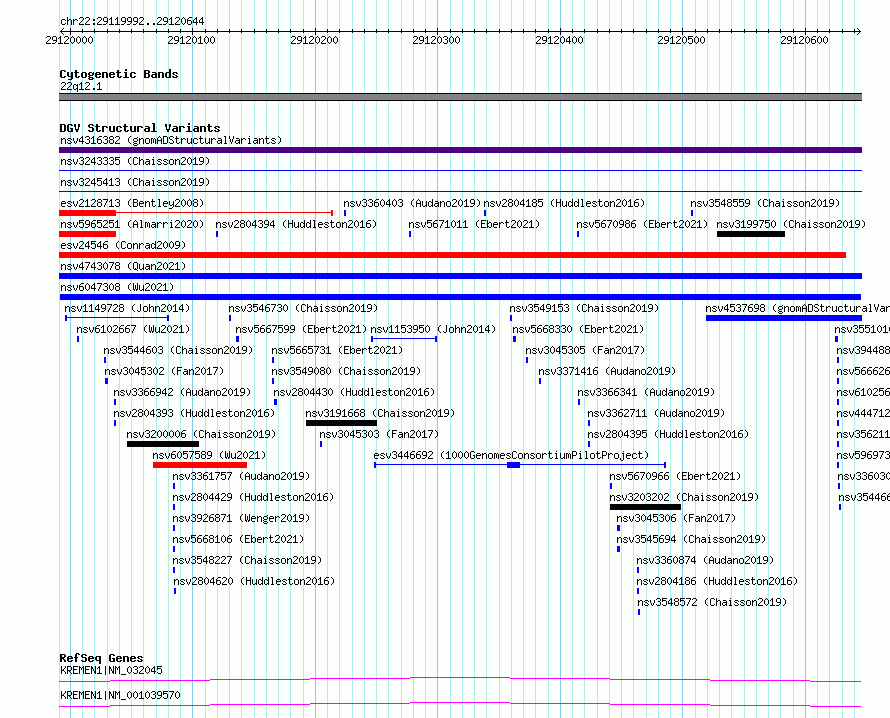The width and height of the screenshot is (890, 718).
Task: Click the nsv3366942 (Audano2019) label
Action: [x=182, y=392]
